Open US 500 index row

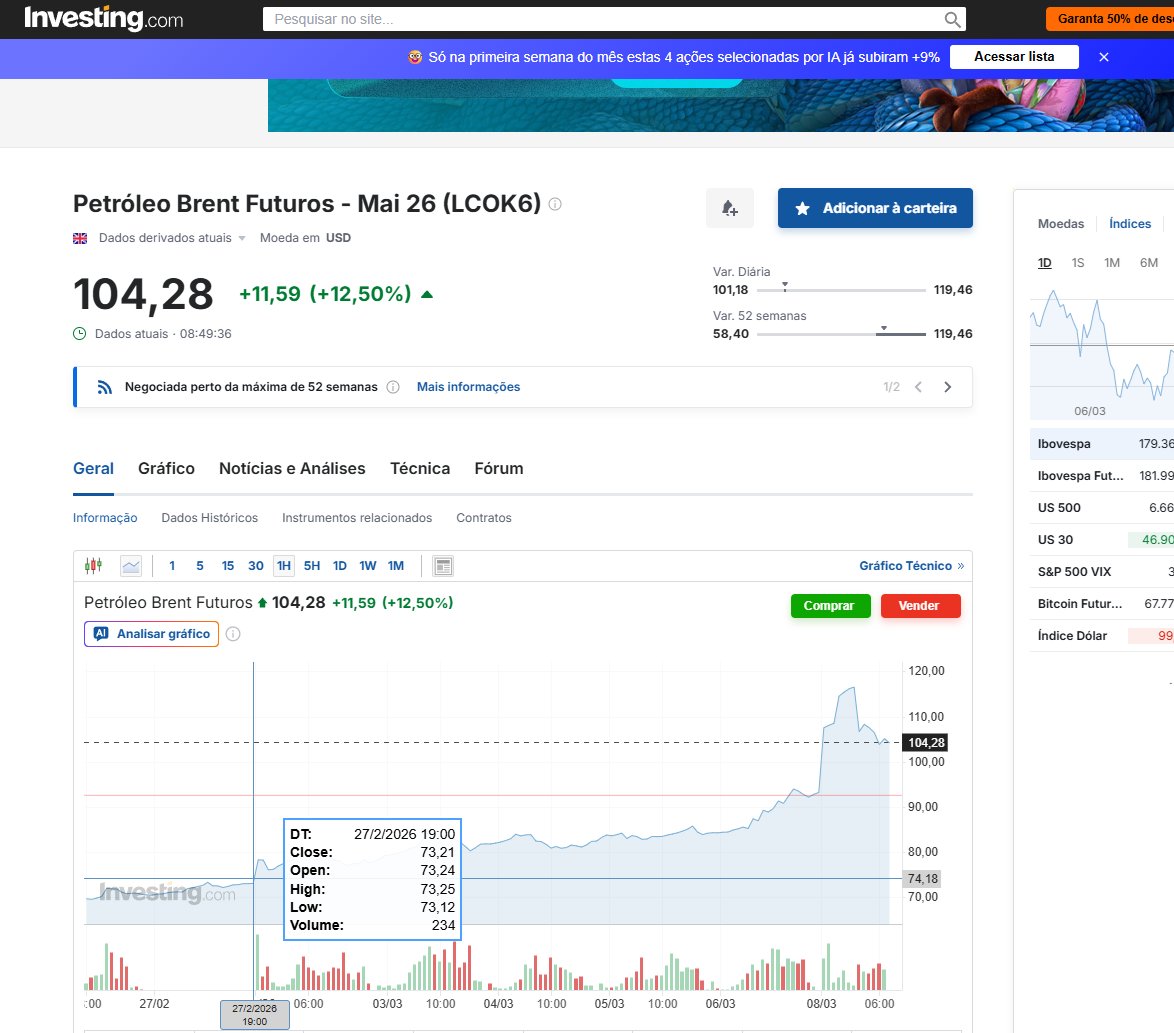pos(1102,508)
